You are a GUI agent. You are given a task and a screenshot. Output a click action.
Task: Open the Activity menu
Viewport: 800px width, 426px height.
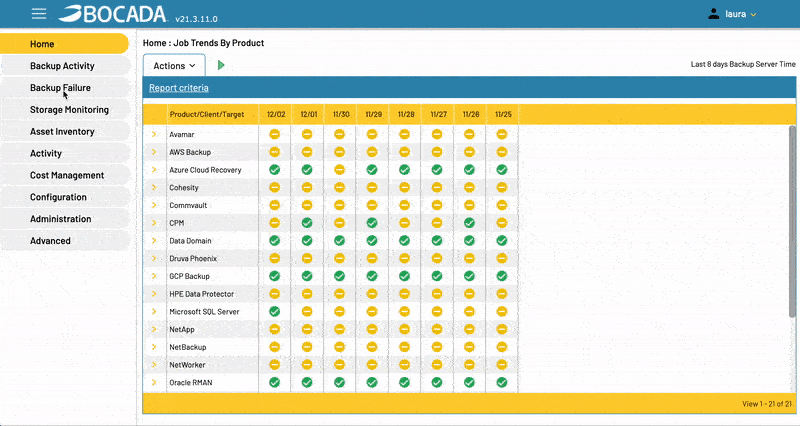[64, 154]
